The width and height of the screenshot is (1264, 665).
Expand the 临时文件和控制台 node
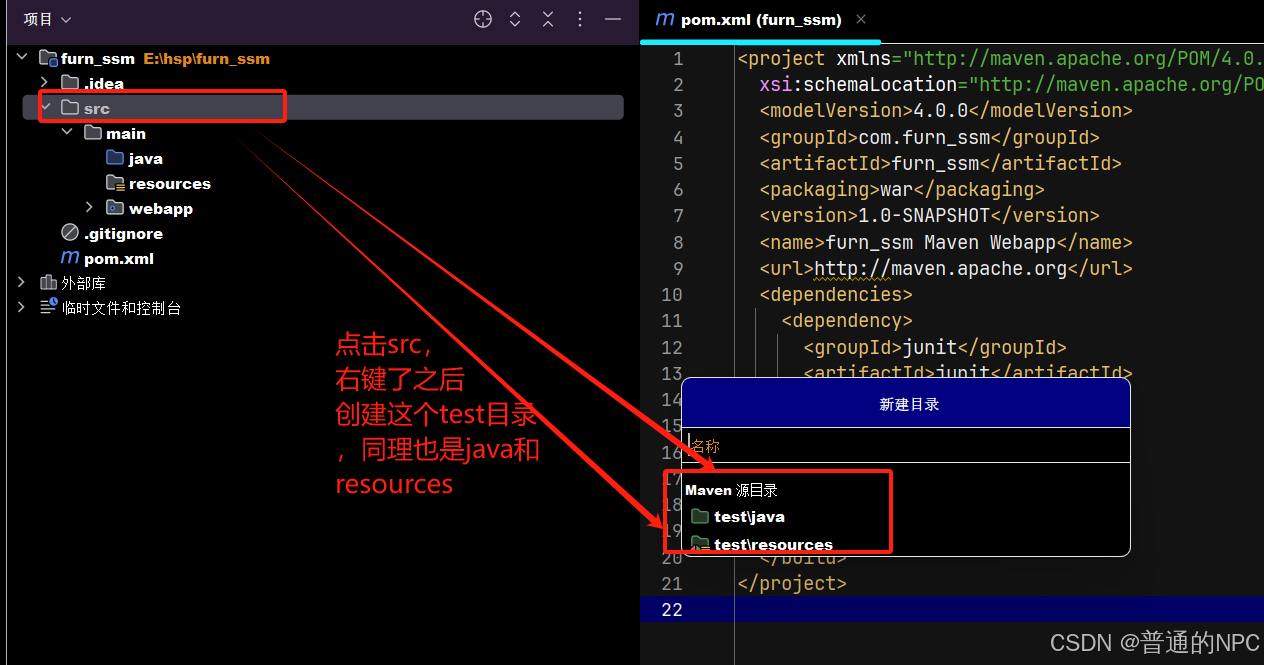coord(22,308)
